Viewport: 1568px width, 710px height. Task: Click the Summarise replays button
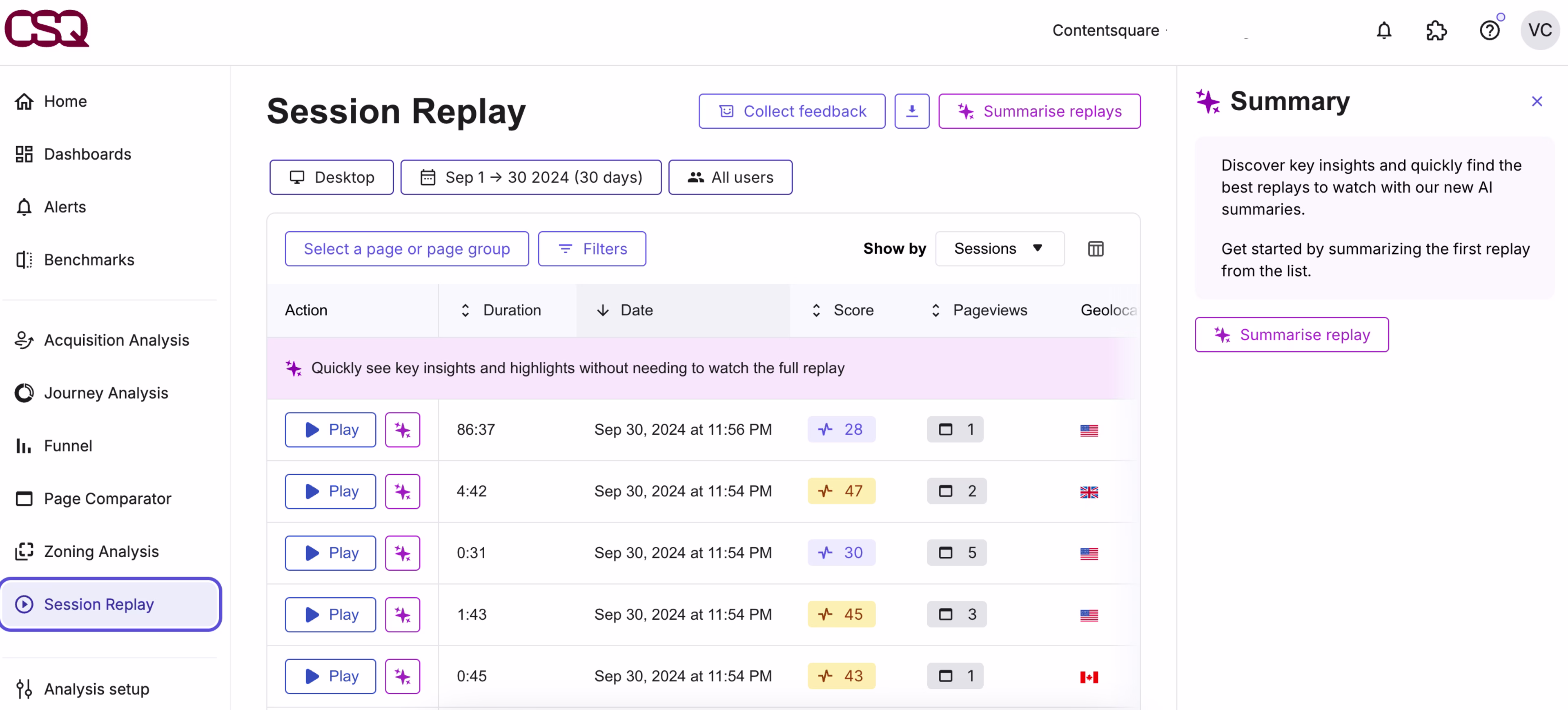[1039, 111]
